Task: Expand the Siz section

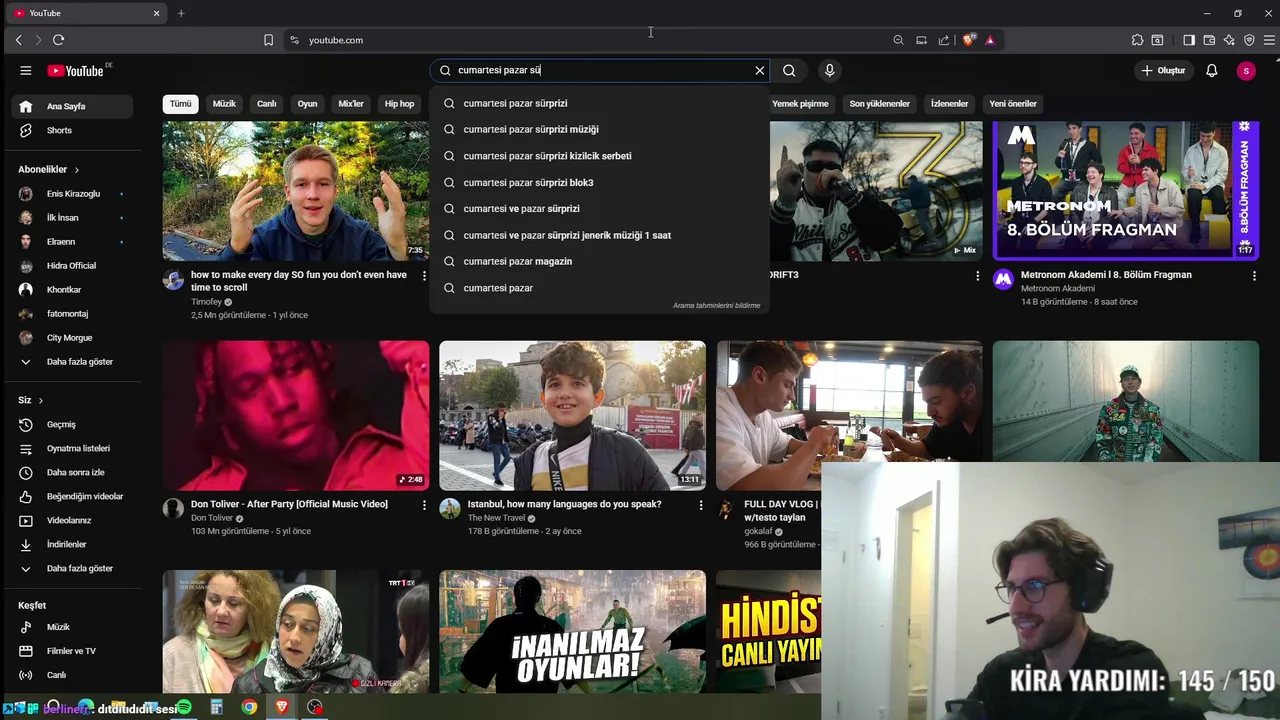Action: (30, 400)
